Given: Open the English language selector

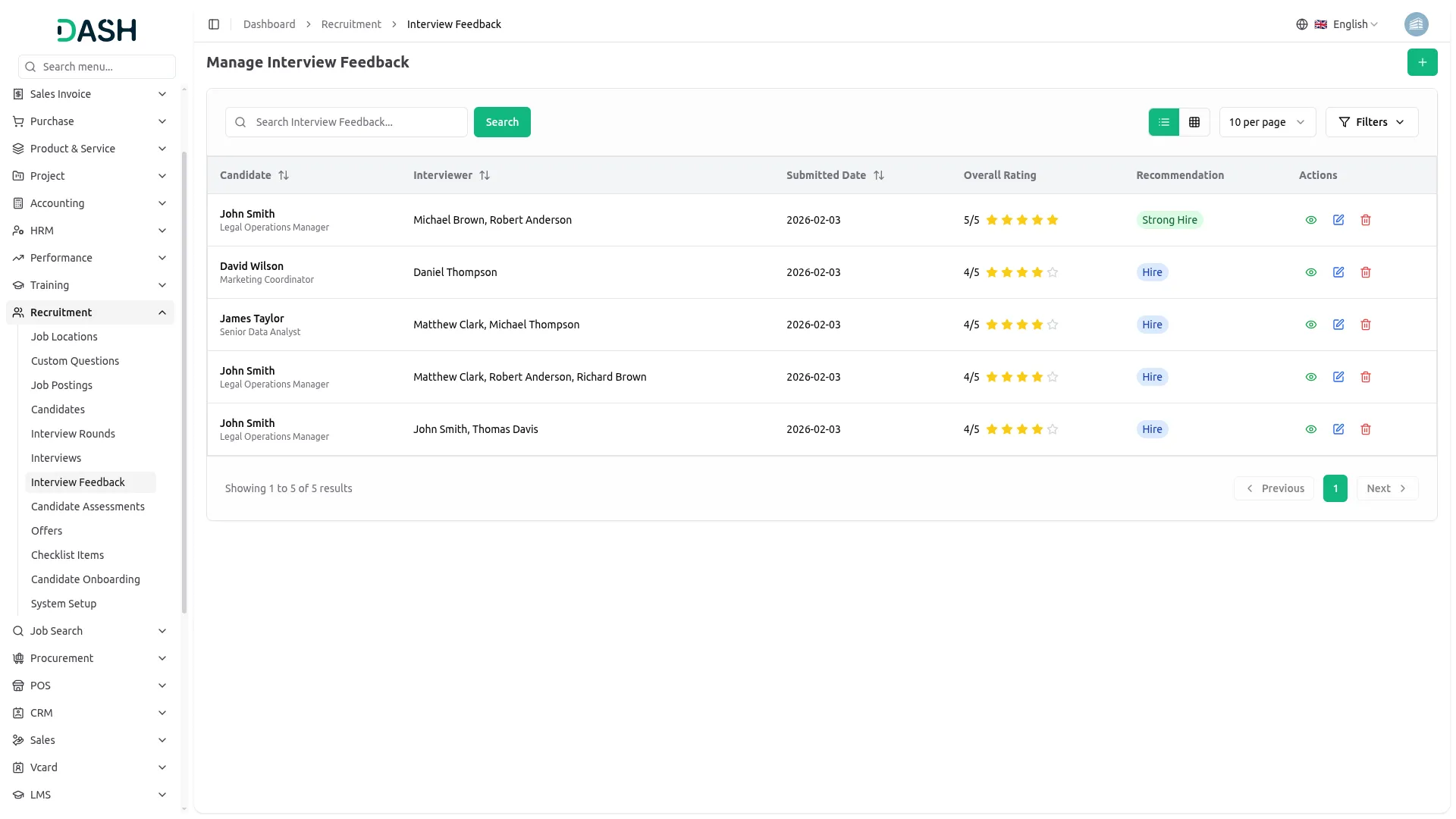Looking at the screenshot, I should click(x=1348, y=24).
